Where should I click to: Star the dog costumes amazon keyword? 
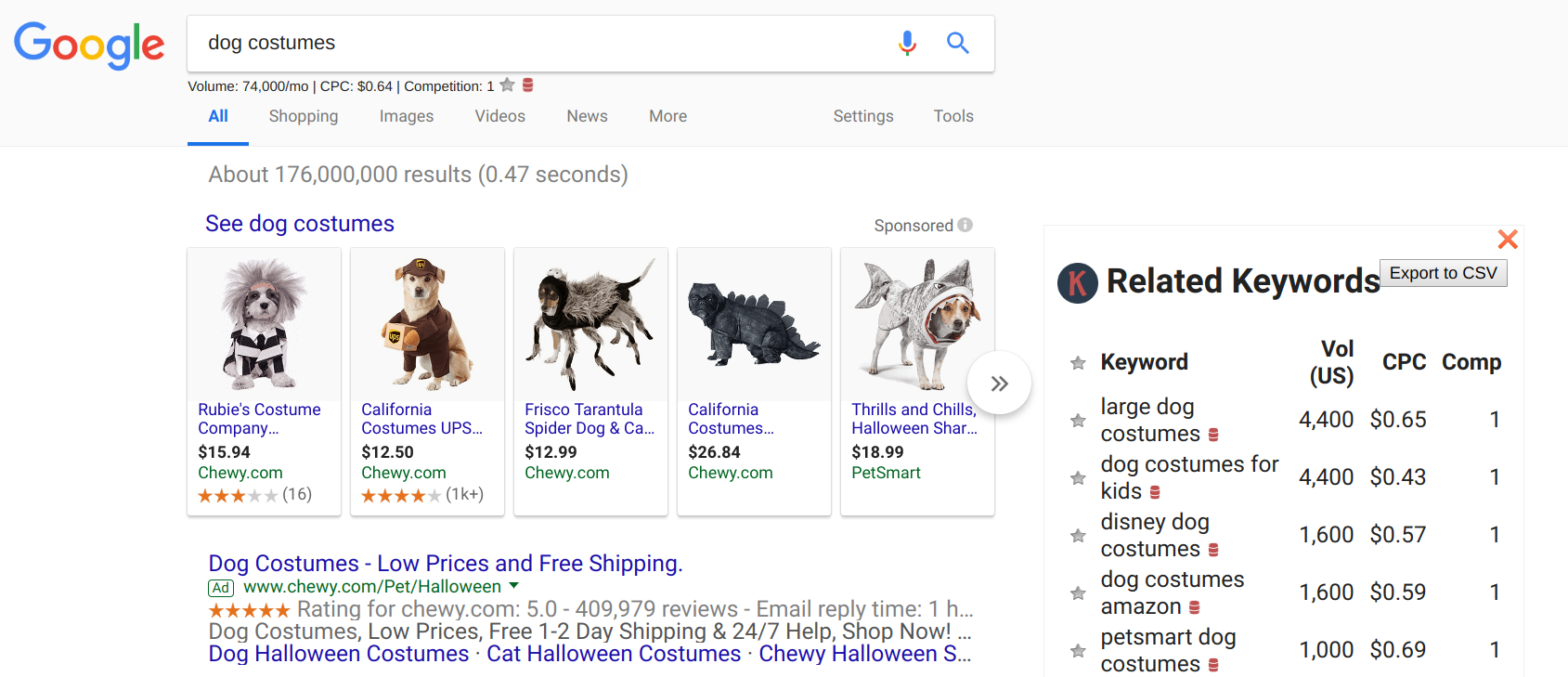point(1078,593)
